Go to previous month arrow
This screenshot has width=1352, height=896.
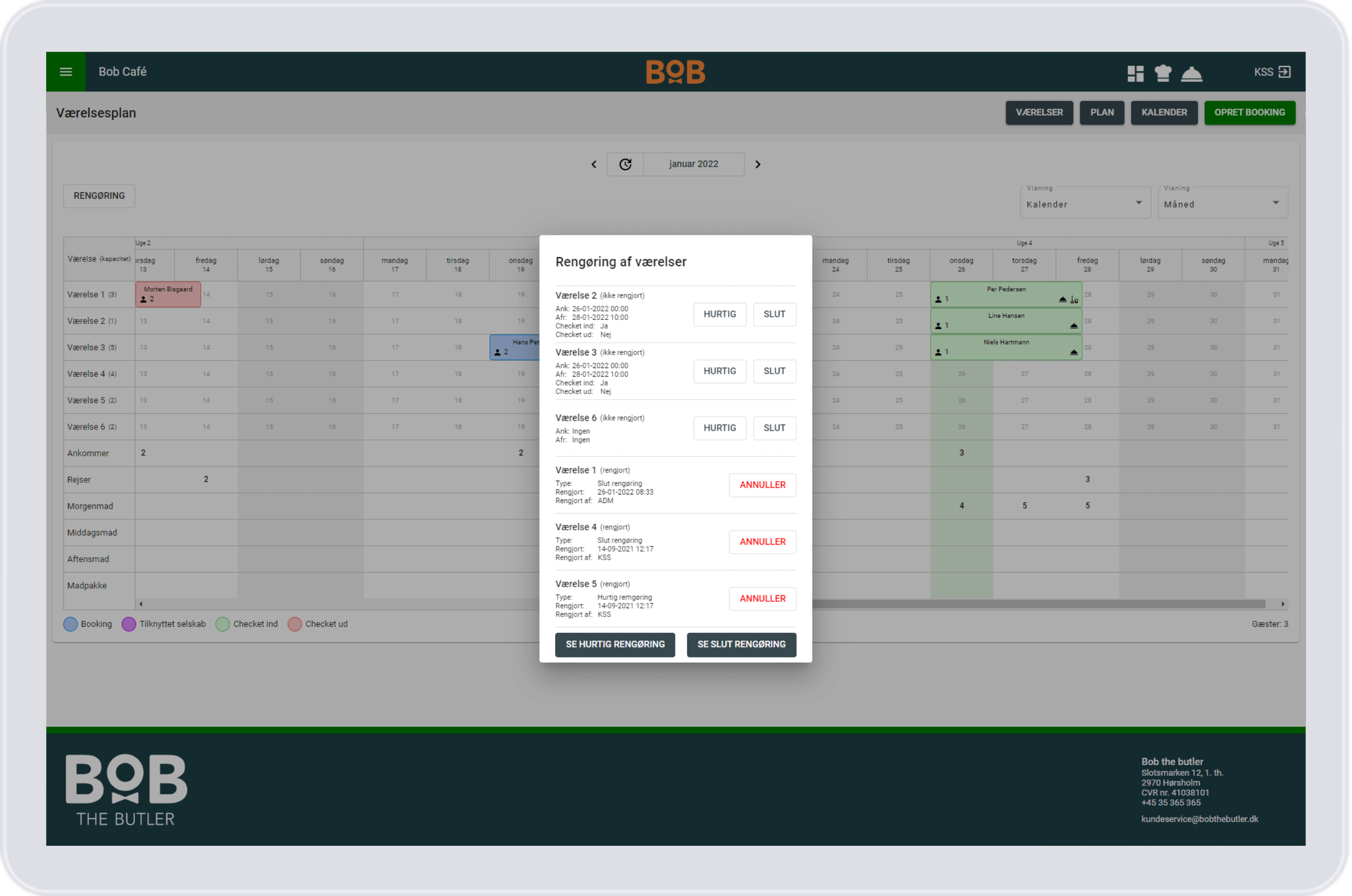coord(594,165)
